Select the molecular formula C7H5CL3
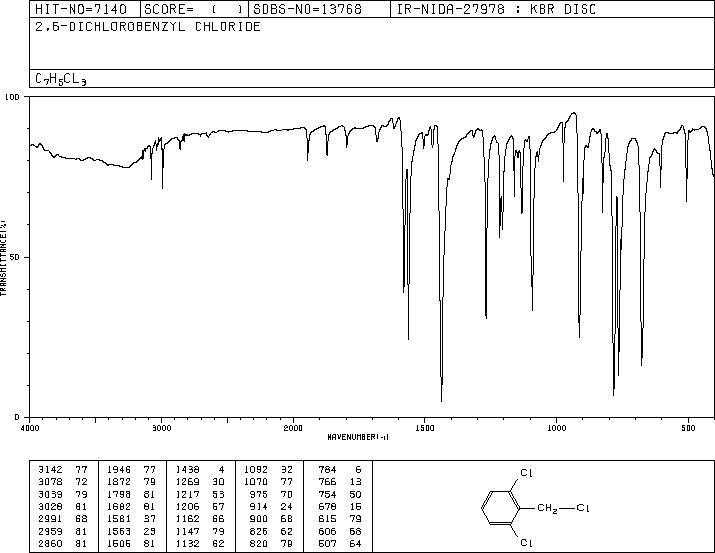Image resolution: width=715 pixels, height=553 pixels. [61, 79]
